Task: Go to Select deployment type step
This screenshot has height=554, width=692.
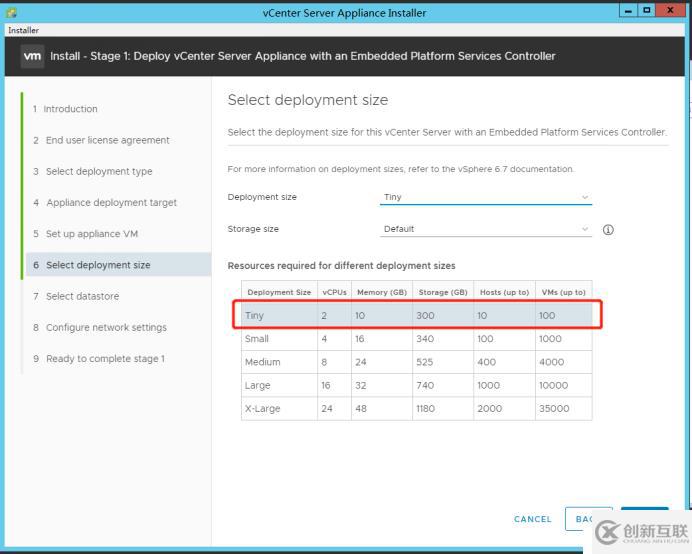Action: pyautogui.click(x=93, y=171)
